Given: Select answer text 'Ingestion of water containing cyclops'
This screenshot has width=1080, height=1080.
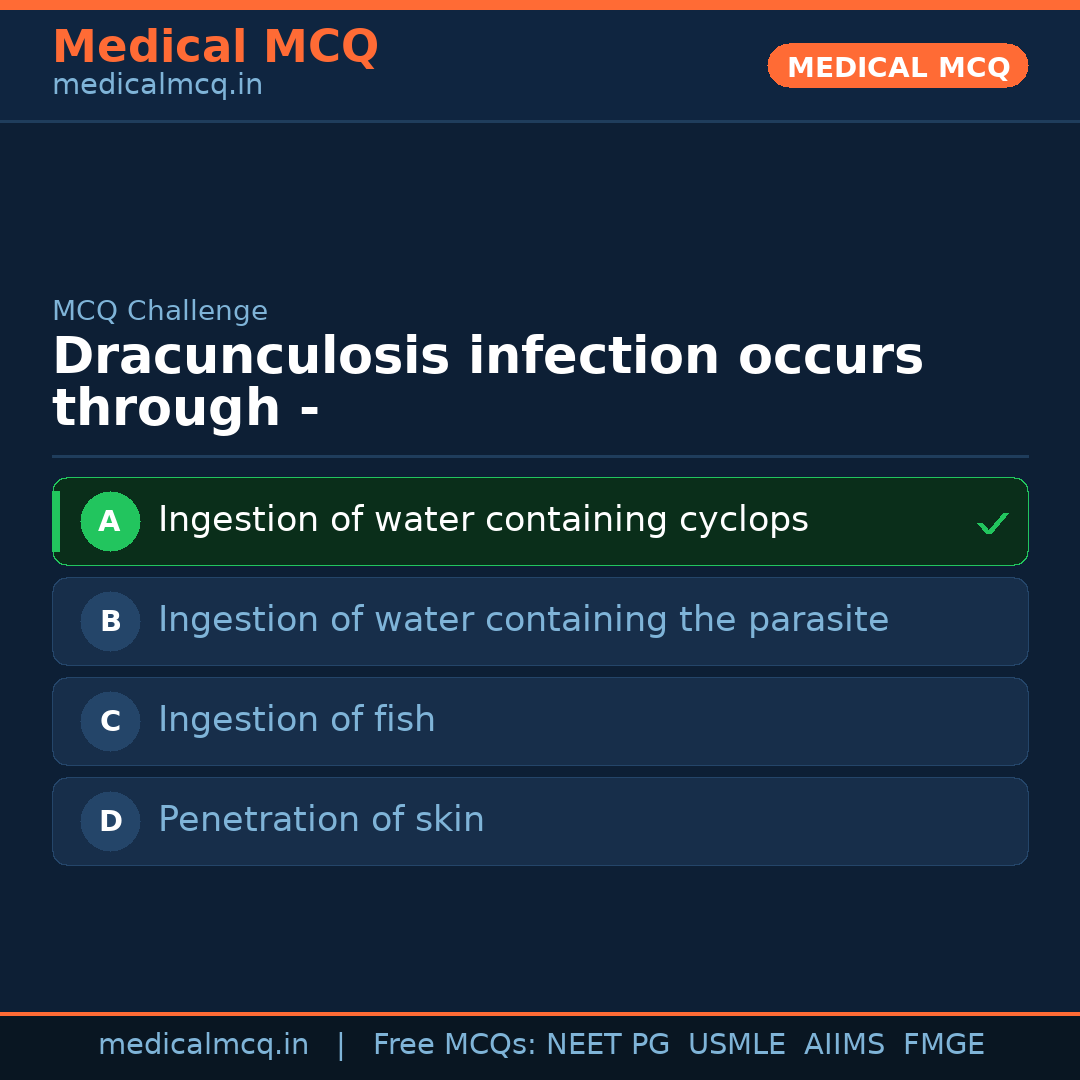Looking at the screenshot, I should tap(483, 520).
